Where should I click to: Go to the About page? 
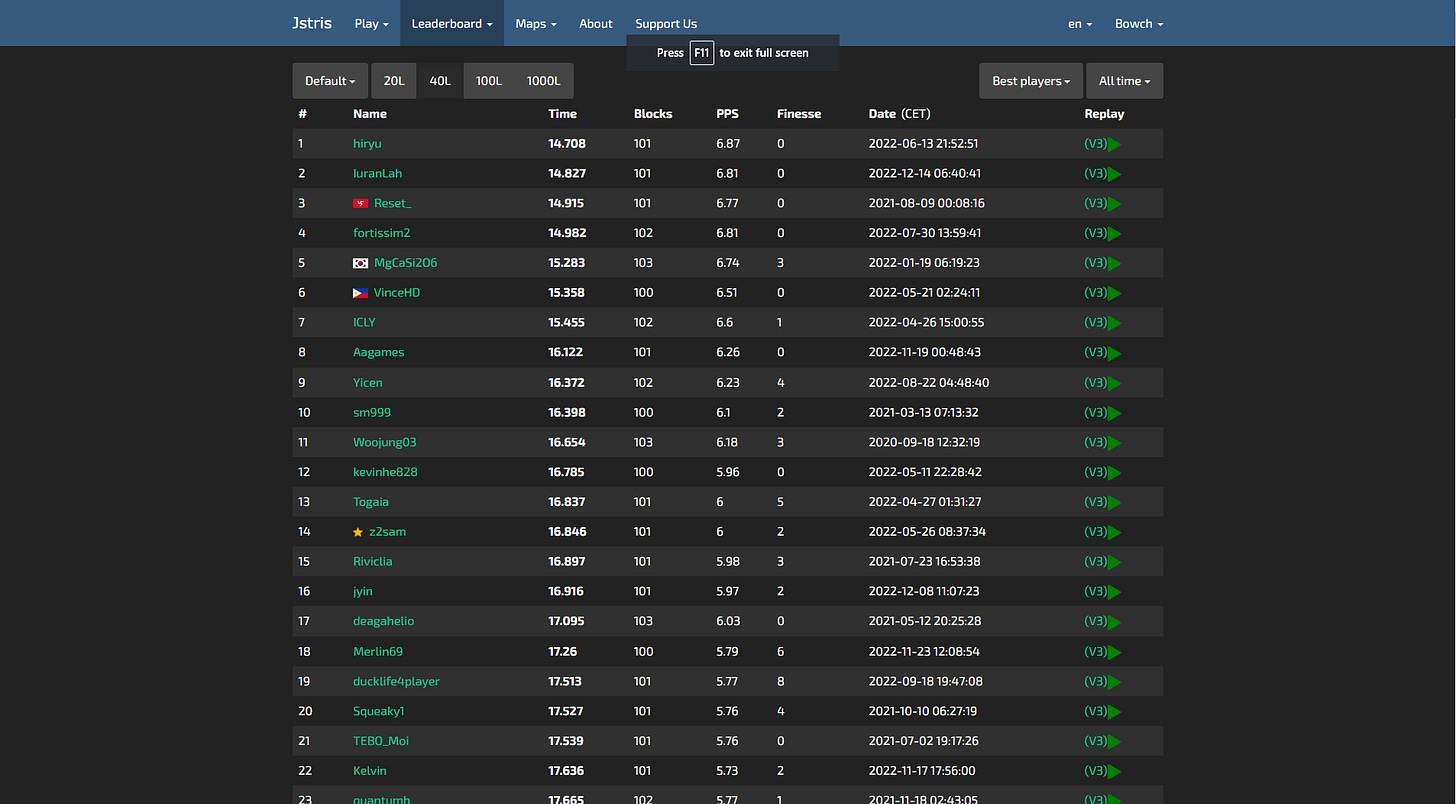click(595, 23)
